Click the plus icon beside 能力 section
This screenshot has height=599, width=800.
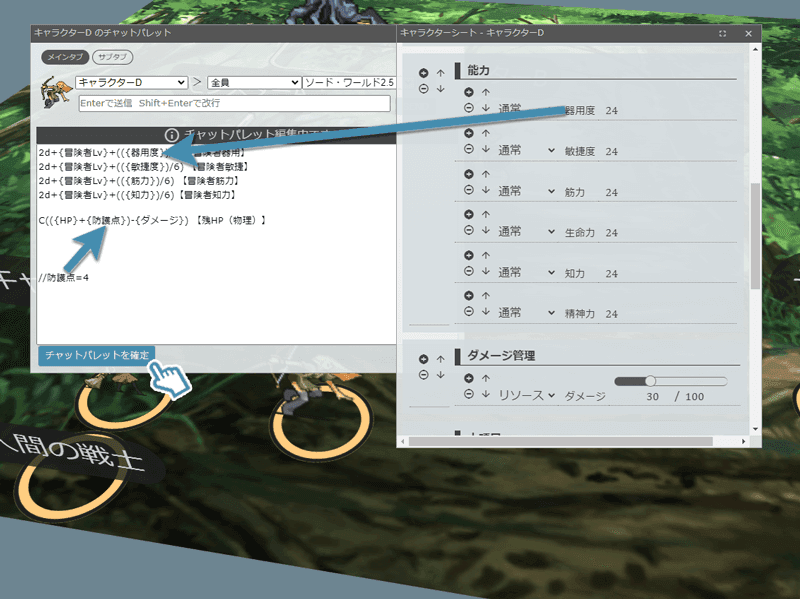423,73
